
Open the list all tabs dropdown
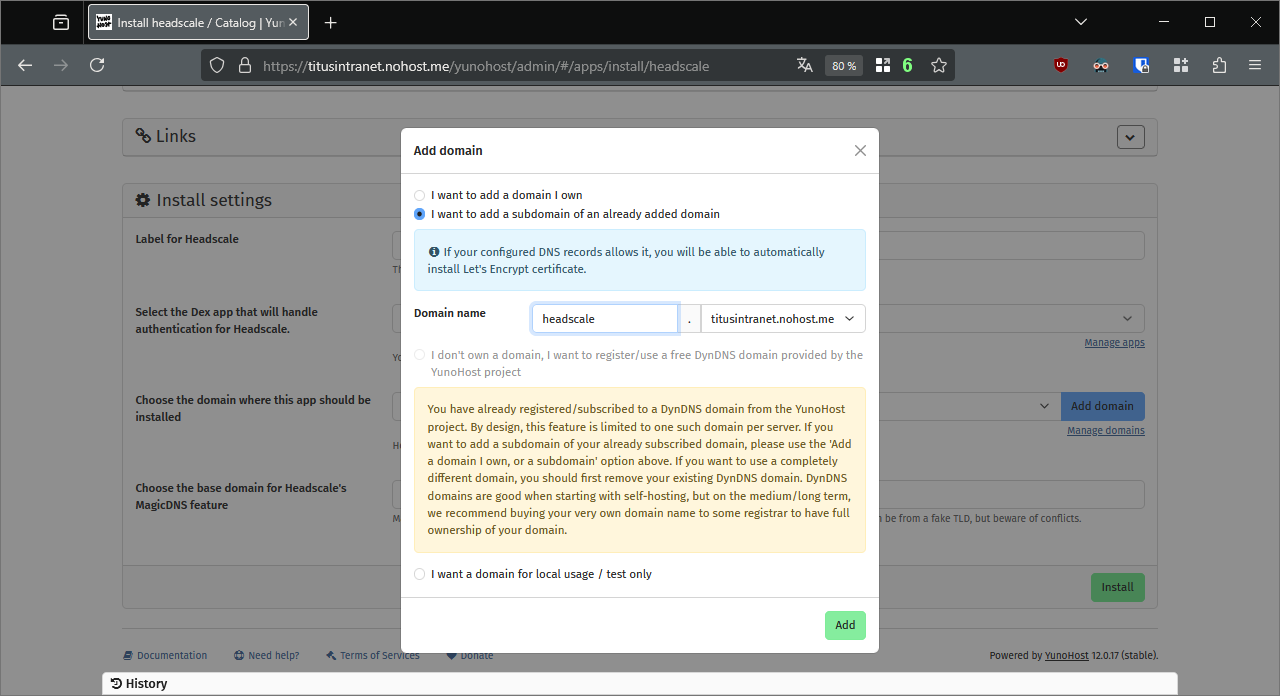pos(1081,22)
